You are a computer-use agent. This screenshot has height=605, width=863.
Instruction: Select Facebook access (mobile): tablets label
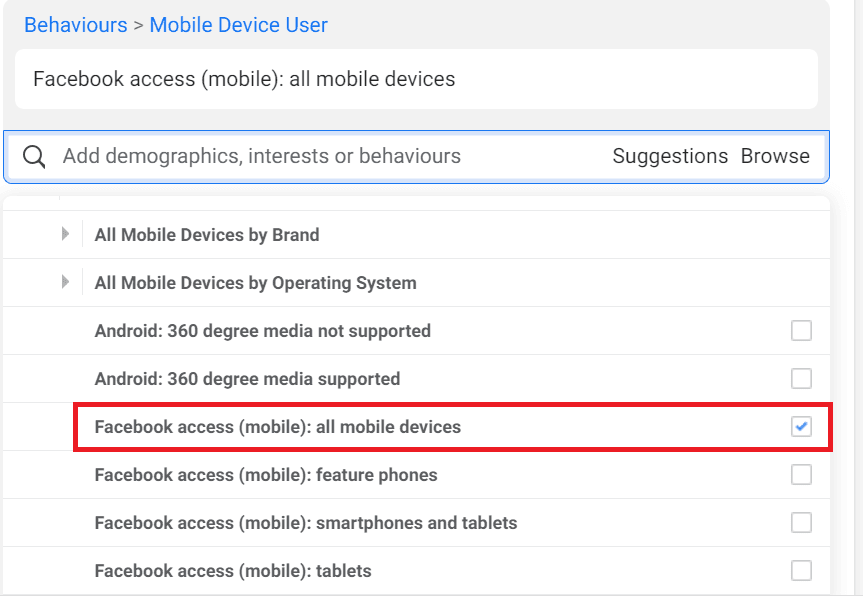232,571
